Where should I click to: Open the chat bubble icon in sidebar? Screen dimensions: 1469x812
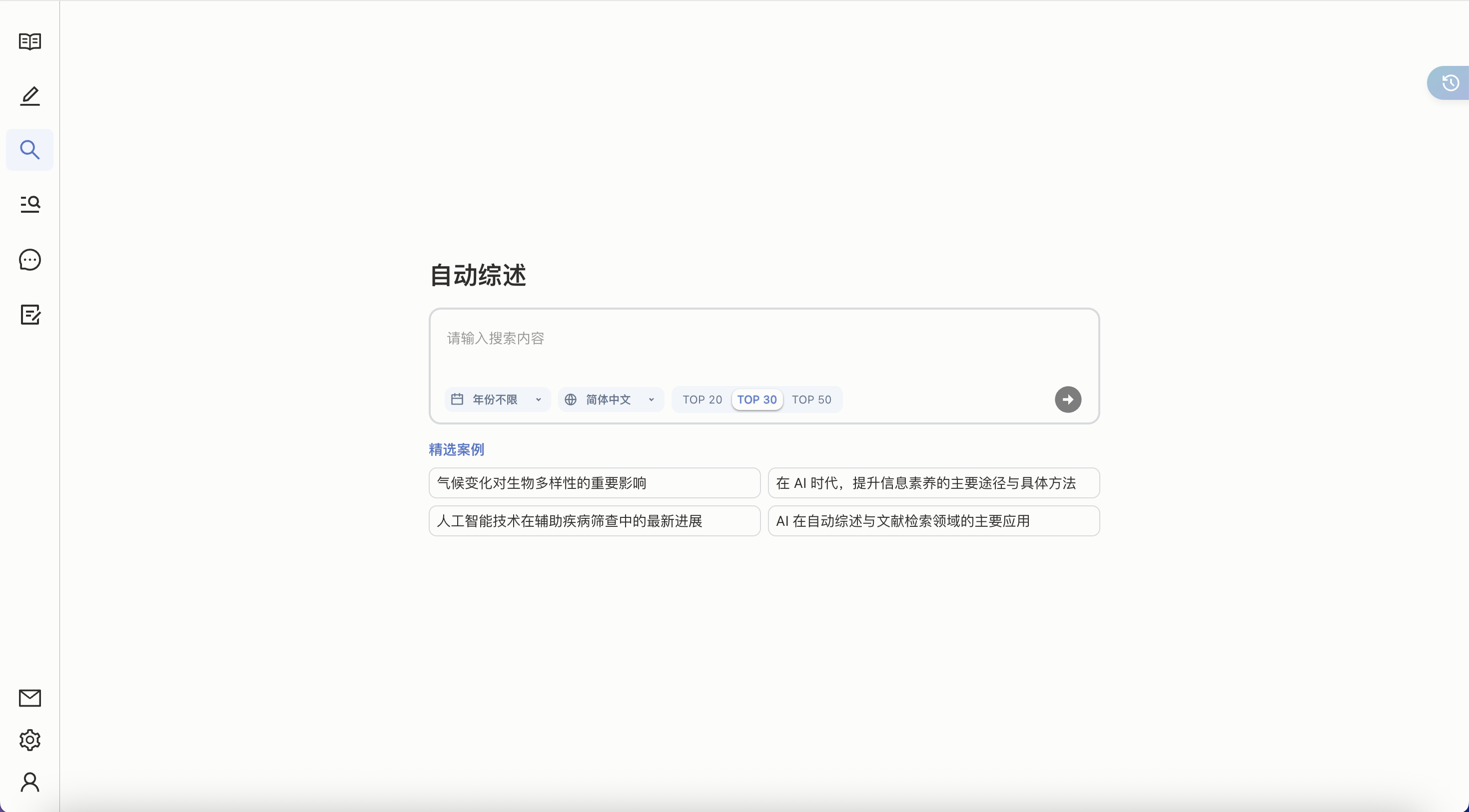tap(29, 260)
